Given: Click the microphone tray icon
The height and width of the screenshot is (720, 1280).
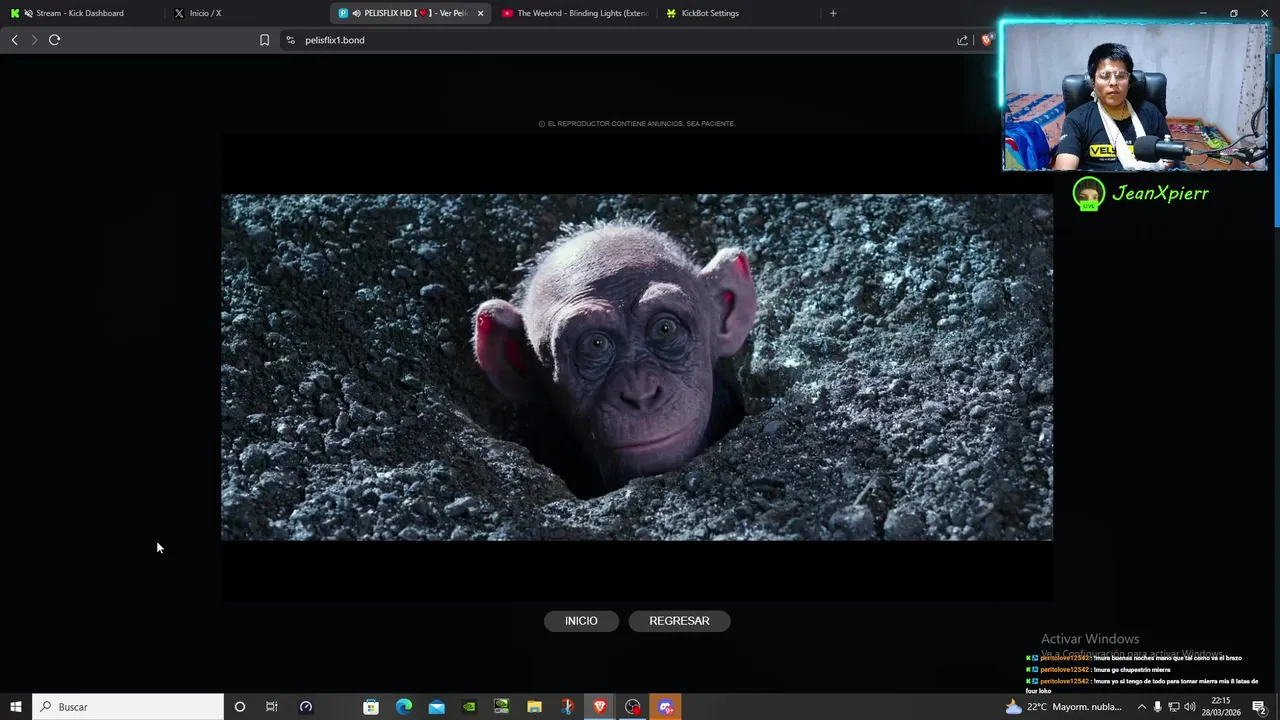Looking at the screenshot, I should click(x=1158, y=707).
